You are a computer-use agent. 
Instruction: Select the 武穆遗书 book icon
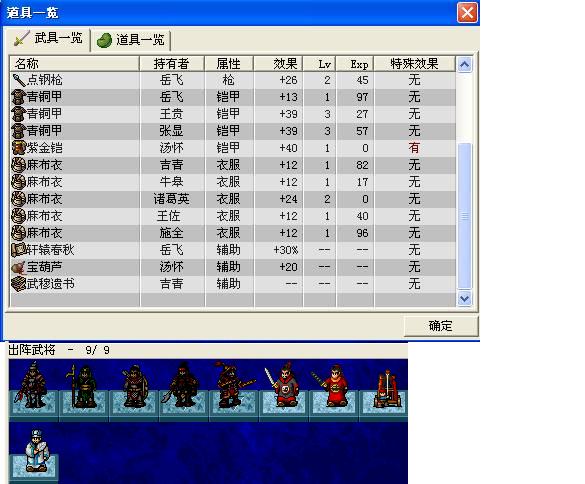click(x=18, y=284)
